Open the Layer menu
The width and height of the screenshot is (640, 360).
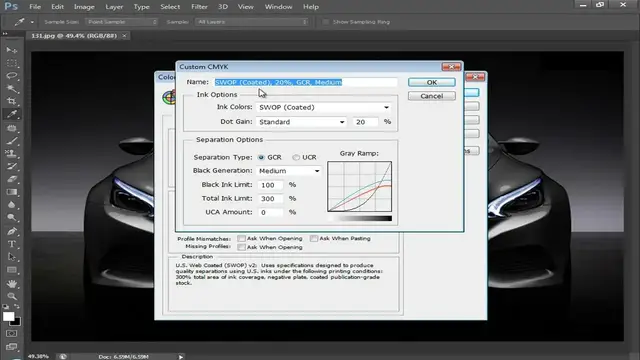[x=114, y=7]
